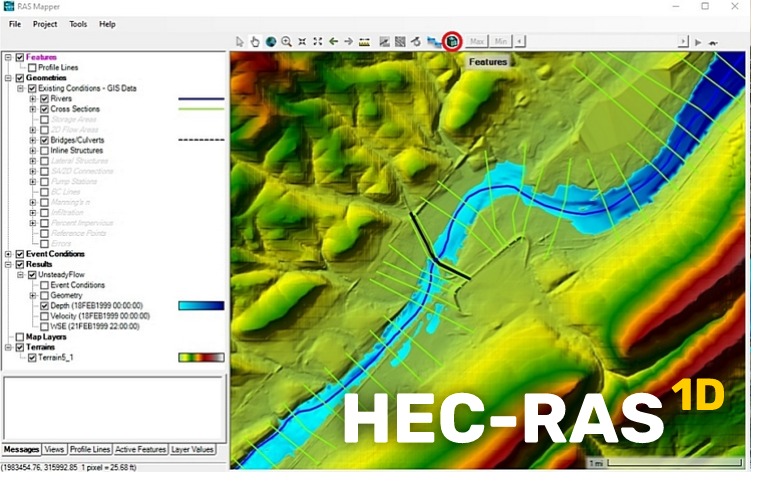The height and width of the screenshot is (486, 760).
Task: Activate the pan hand tool
Action: [x=255, y=42]
